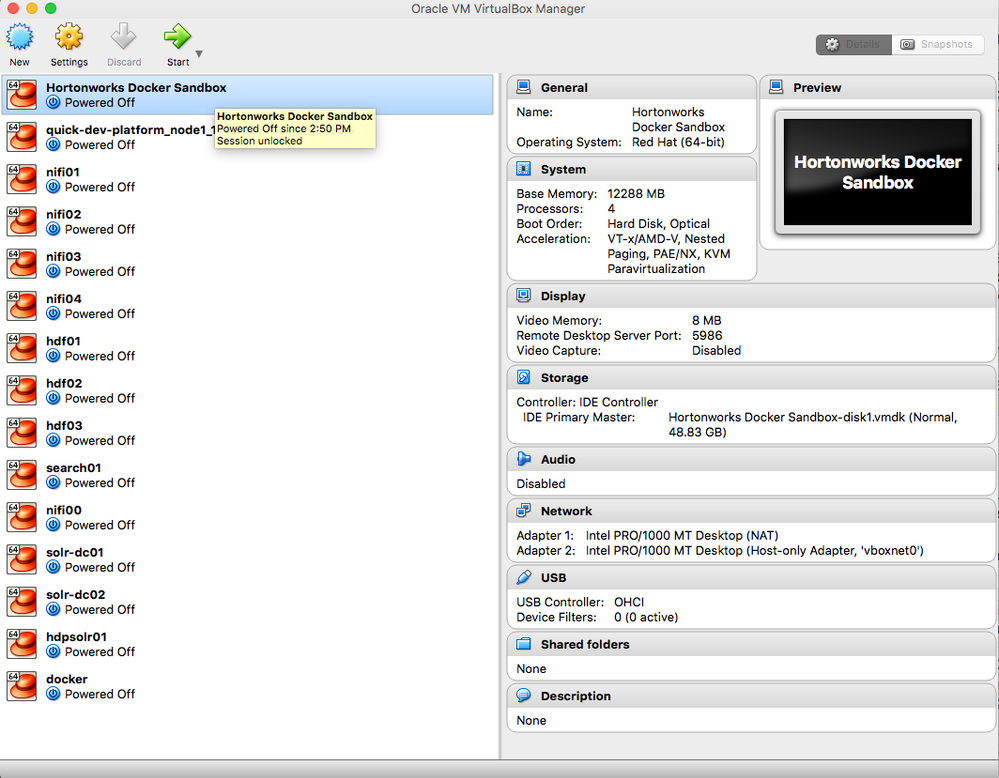999x778 pixels.
Task: Select the hdf03 virtual machine
Action: click(x=100, y=432)
